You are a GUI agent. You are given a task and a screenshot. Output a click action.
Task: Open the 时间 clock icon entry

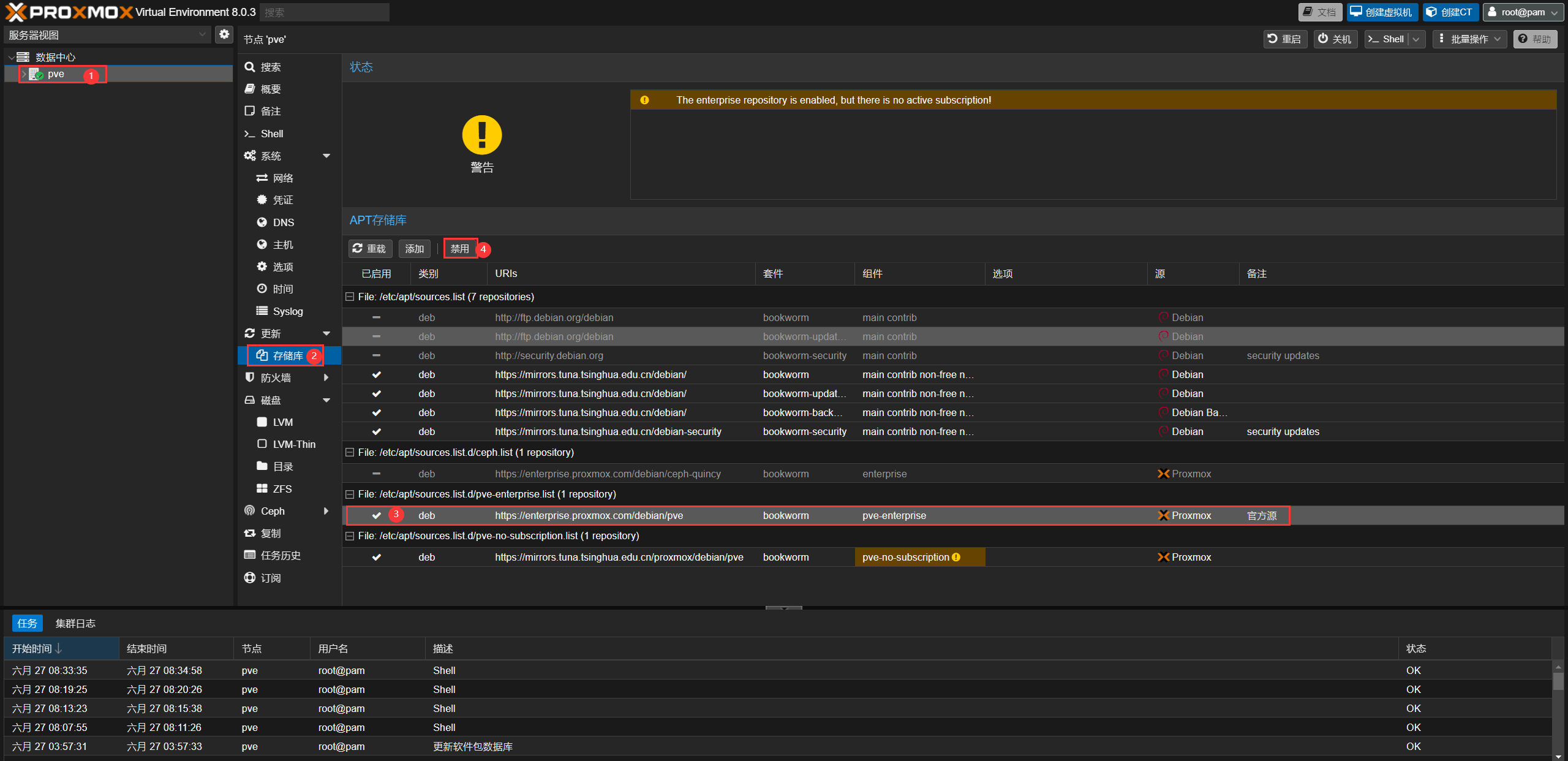(262, 289)
